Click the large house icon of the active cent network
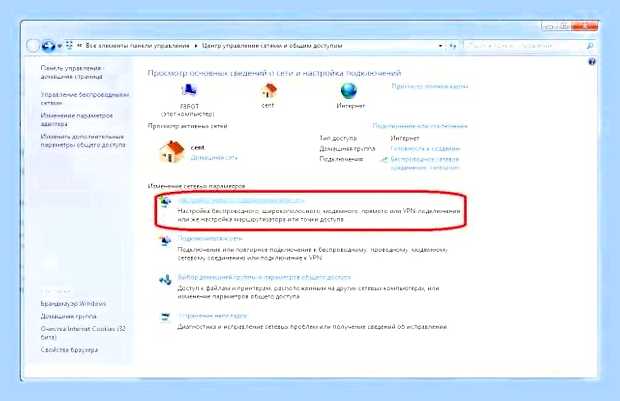The width and height of the screenshot is (620, 401). pyautogui.click(x=172, y=151)
